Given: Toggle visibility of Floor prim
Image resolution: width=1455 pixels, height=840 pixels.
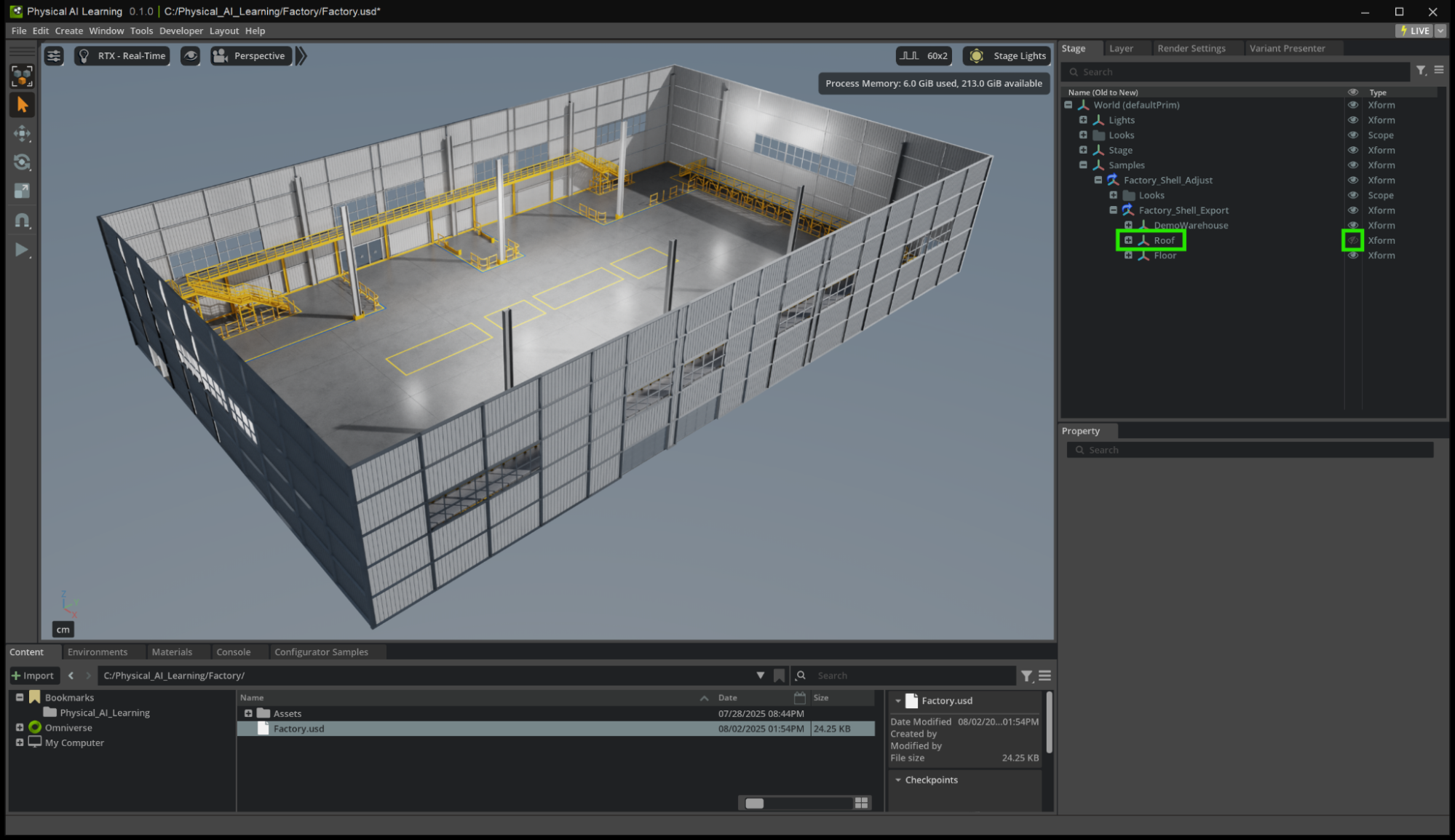Looking at the screenshot, I should pyautogui.click(x=1352, y=255).
